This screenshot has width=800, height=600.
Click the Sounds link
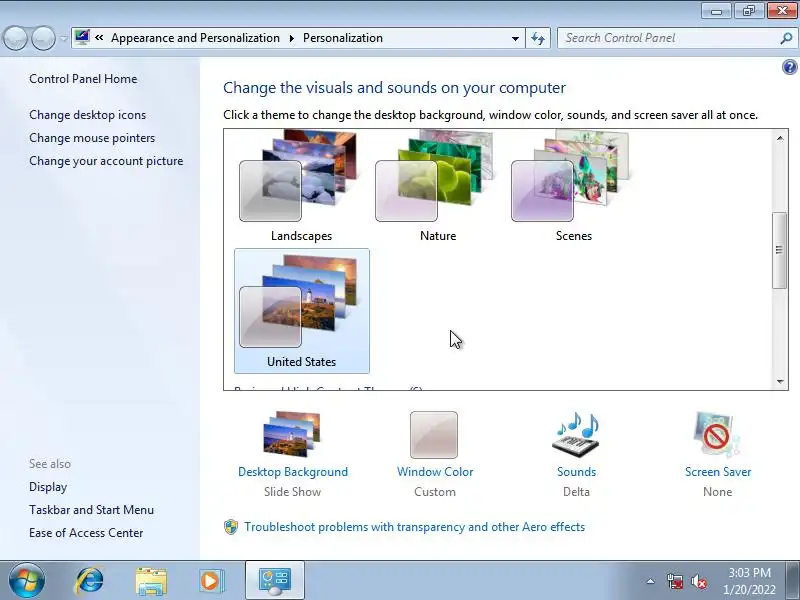(577, 472)
